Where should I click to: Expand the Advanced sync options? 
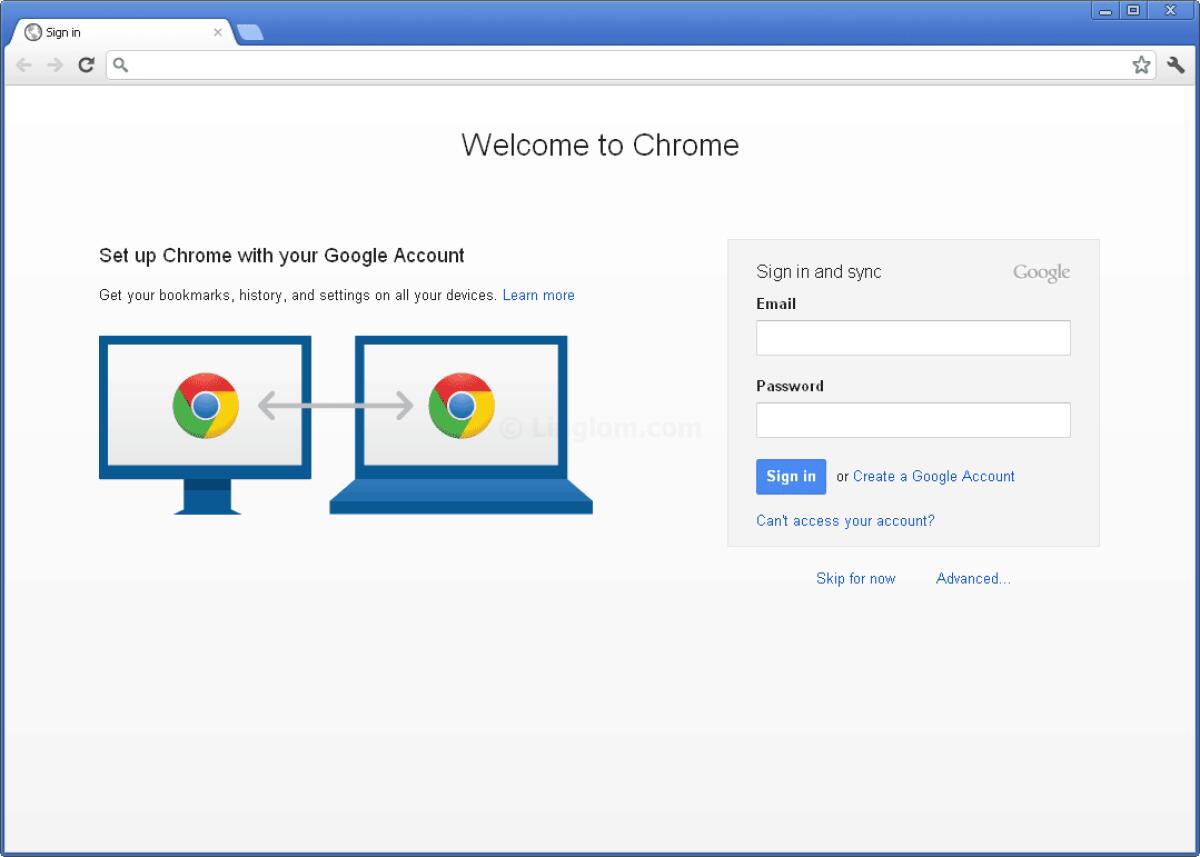pos(973,578)
